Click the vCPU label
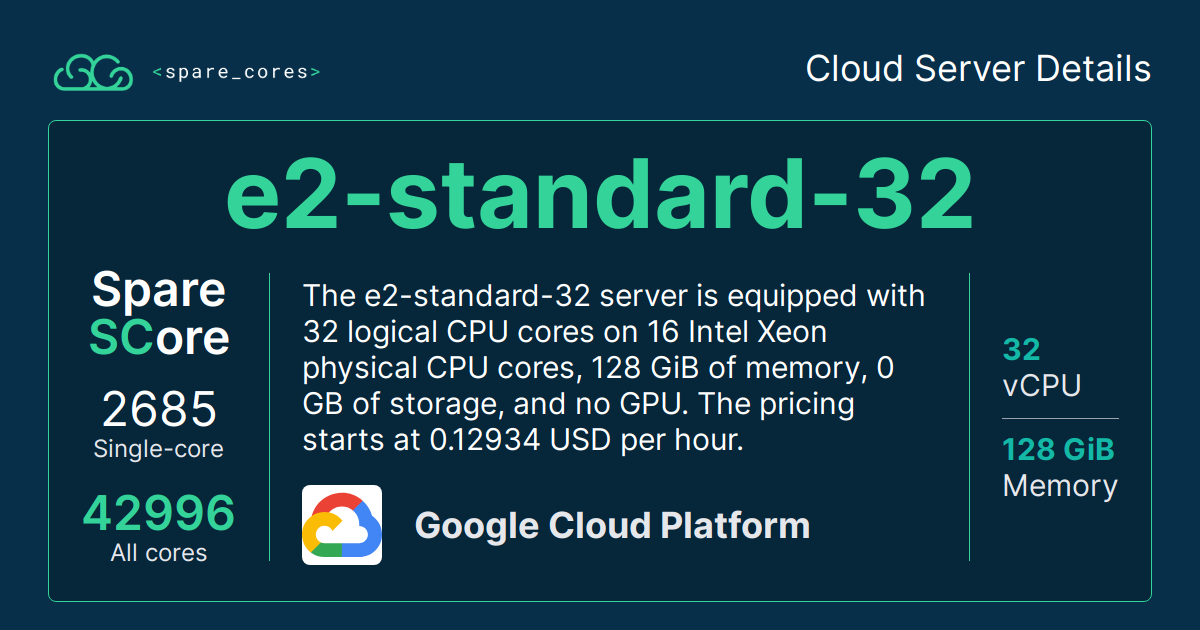The height and width of the screenshot is (630, 1200). coord(1042,386)
